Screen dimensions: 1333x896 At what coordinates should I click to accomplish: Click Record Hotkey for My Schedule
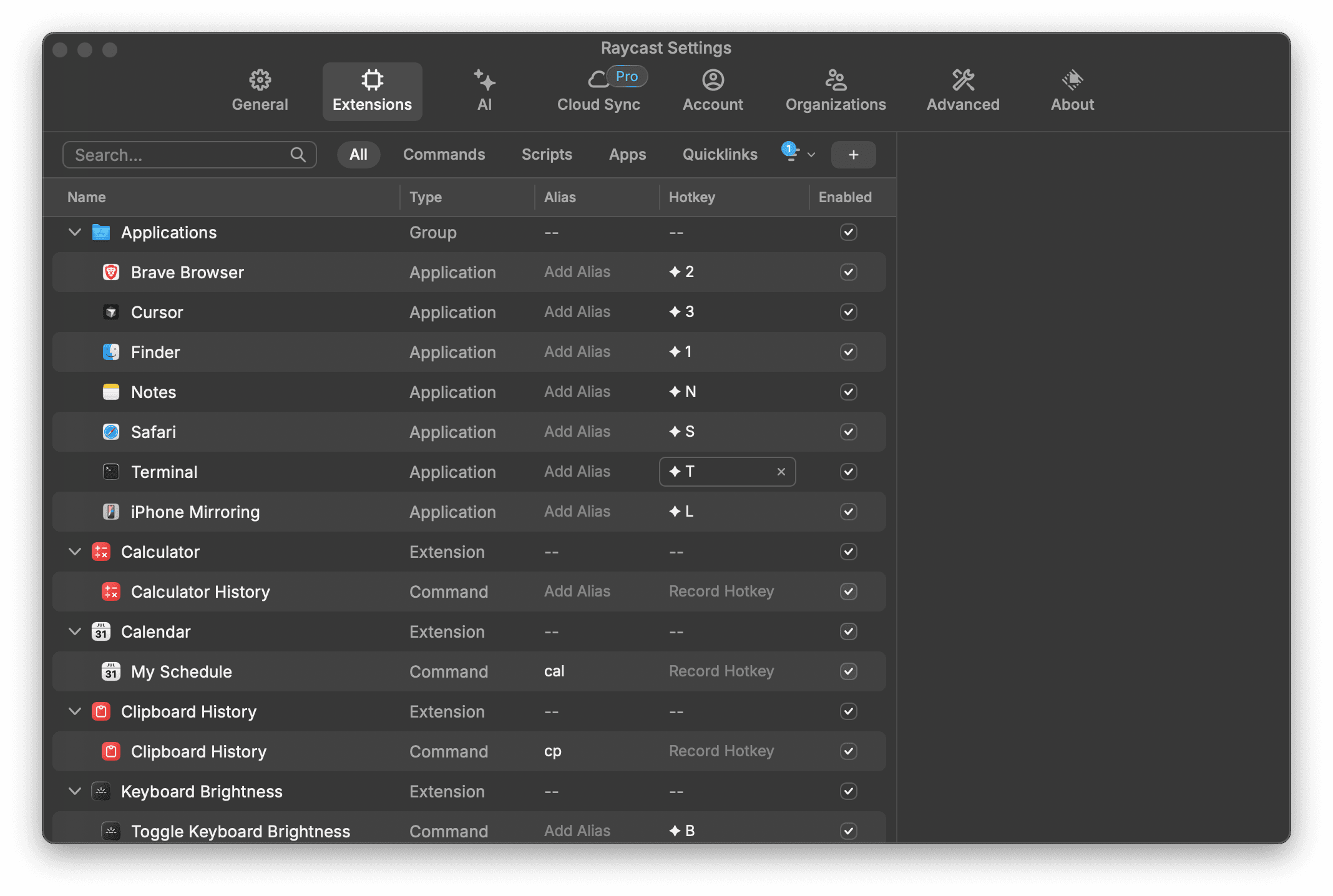[x=721, y=671]
